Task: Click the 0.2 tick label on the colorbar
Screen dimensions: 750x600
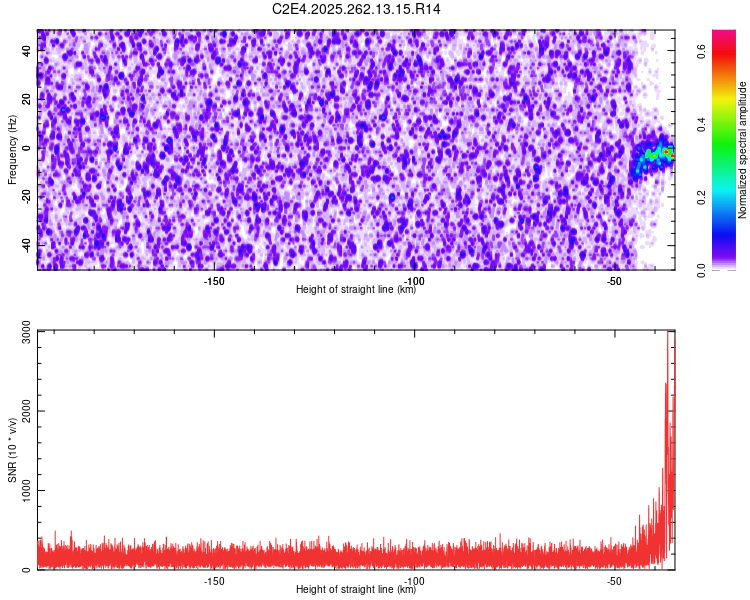Action: click(x=703, y=197)
